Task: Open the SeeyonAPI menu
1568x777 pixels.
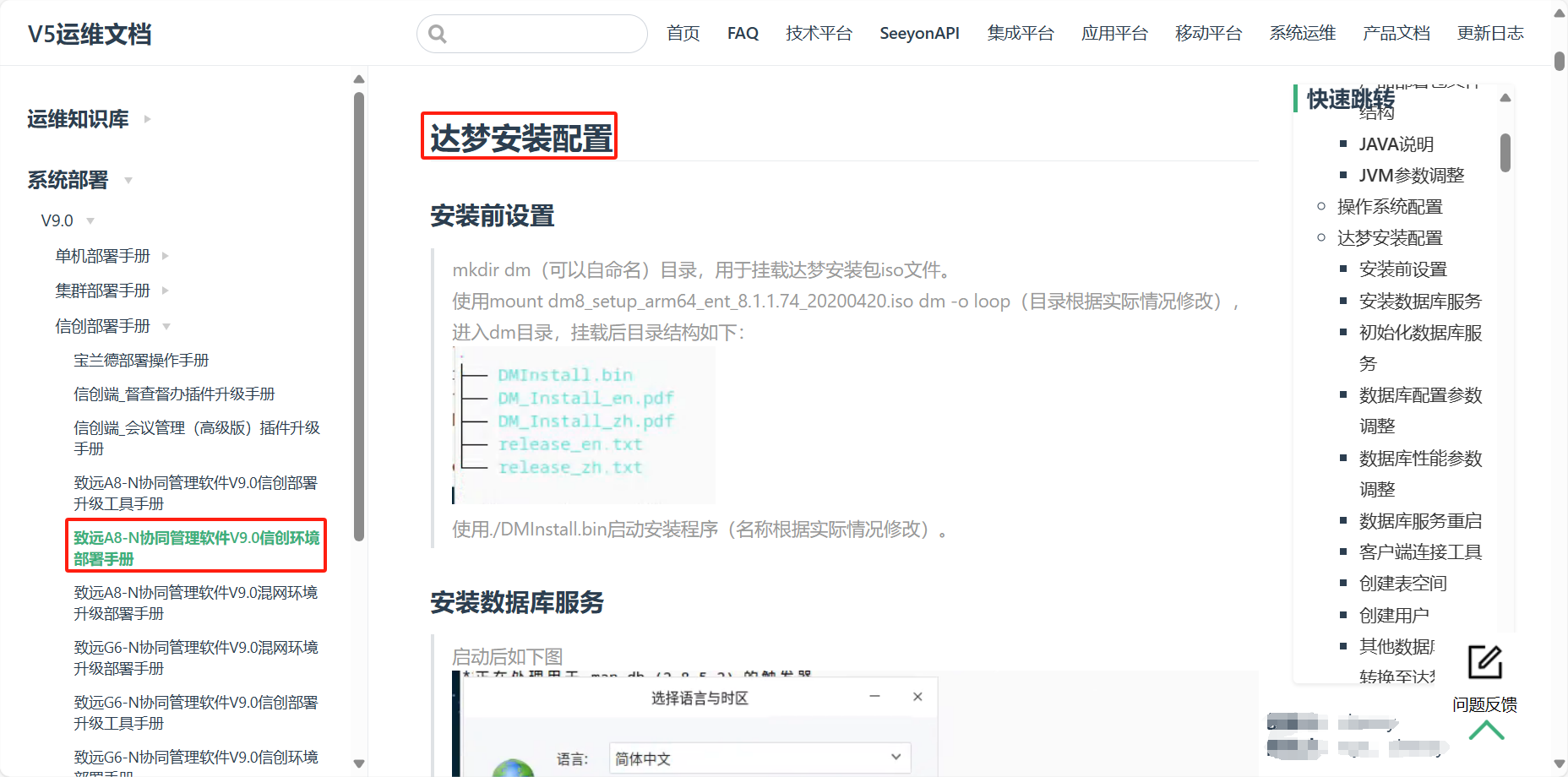Action: (919, 34)
